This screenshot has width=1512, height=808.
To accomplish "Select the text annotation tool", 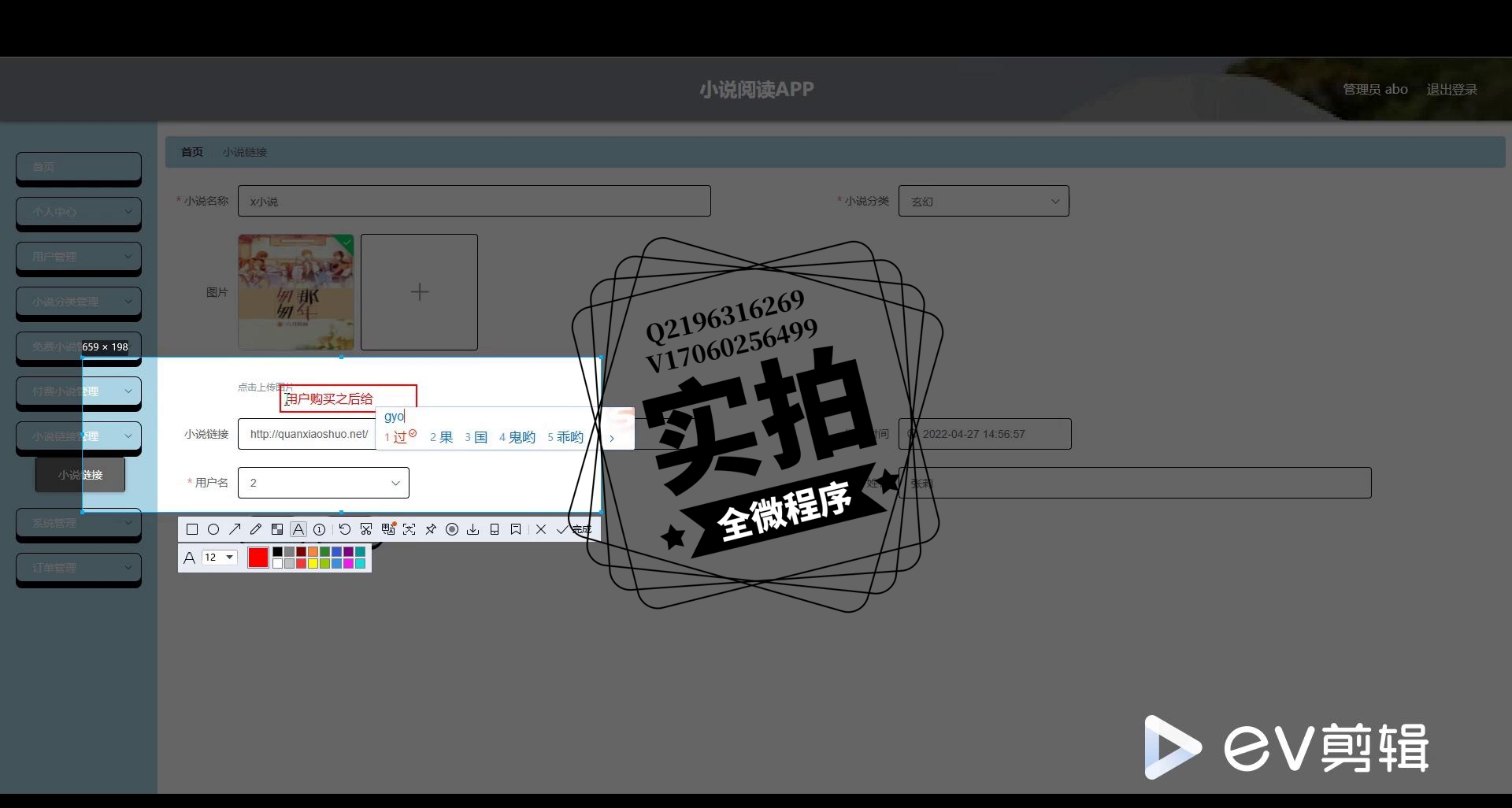I will point(298,529).
